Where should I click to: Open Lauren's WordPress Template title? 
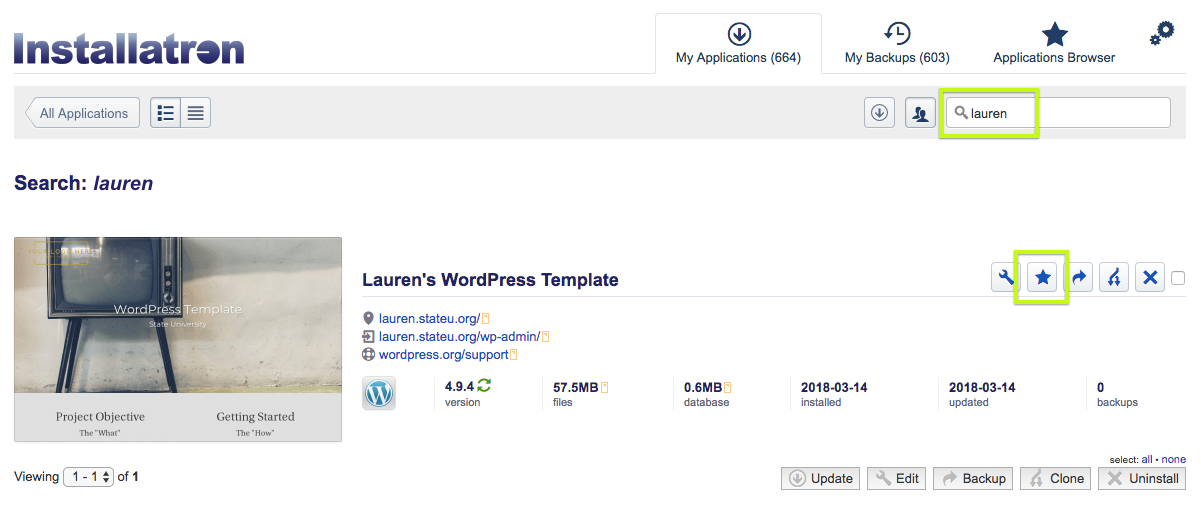[x=490, y=280]
